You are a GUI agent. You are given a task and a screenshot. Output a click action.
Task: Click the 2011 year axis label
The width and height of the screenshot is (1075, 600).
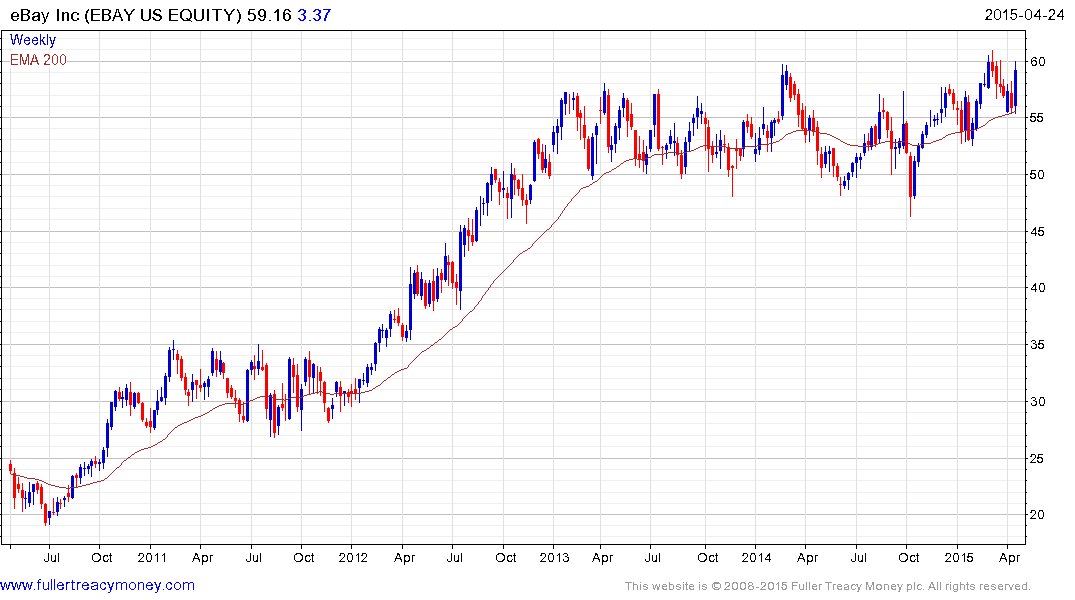(x=152, y=557)
